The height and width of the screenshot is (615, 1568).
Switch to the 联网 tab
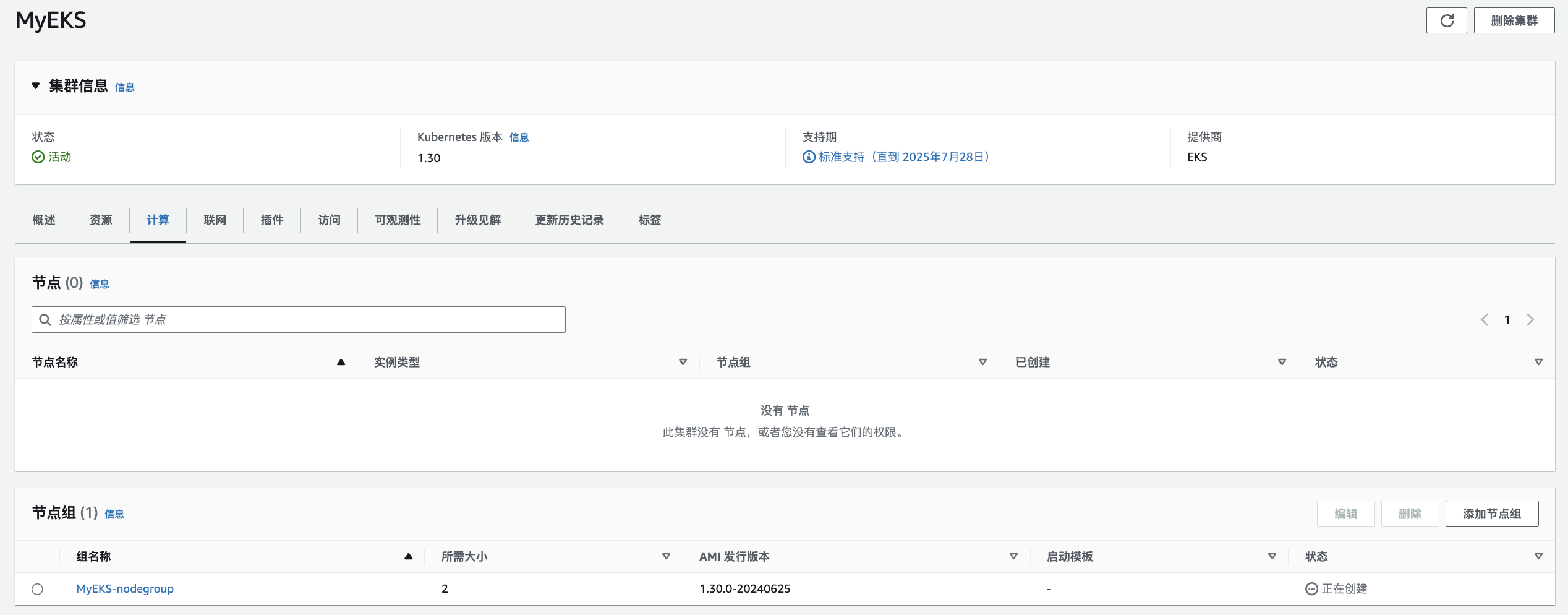(x=215, y=220)
